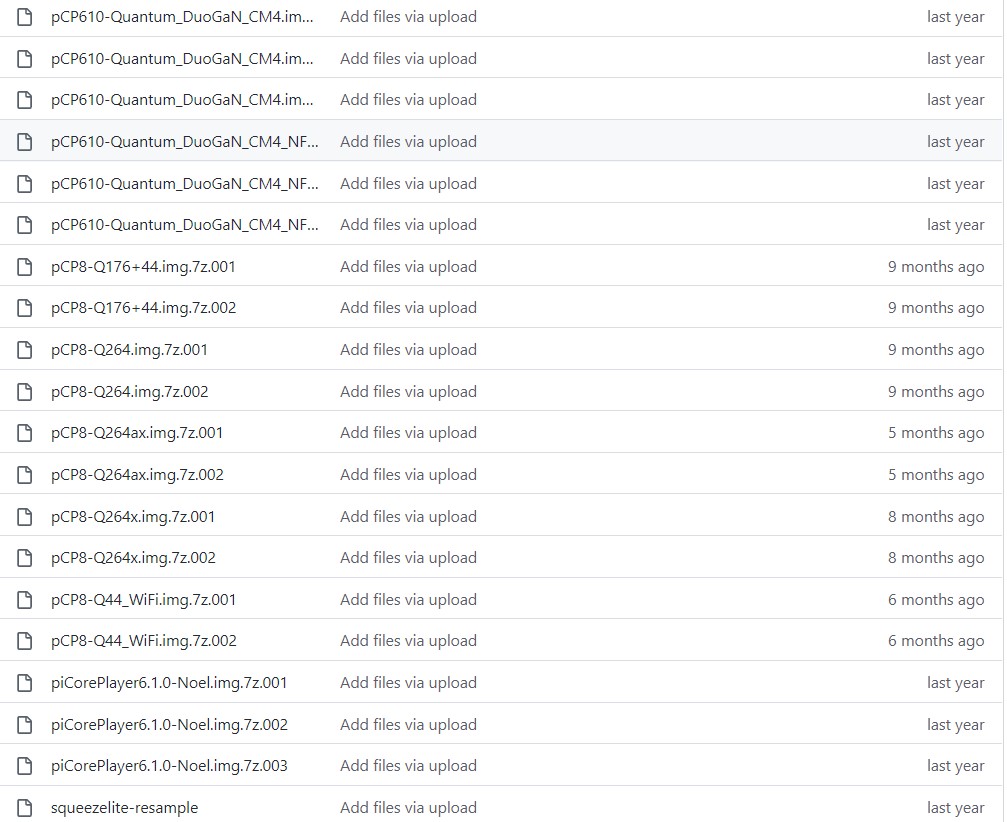View commit message on pCP8-Q264x.img.7z.002 row
This screenshot has height=822, width=1007.
408,558
